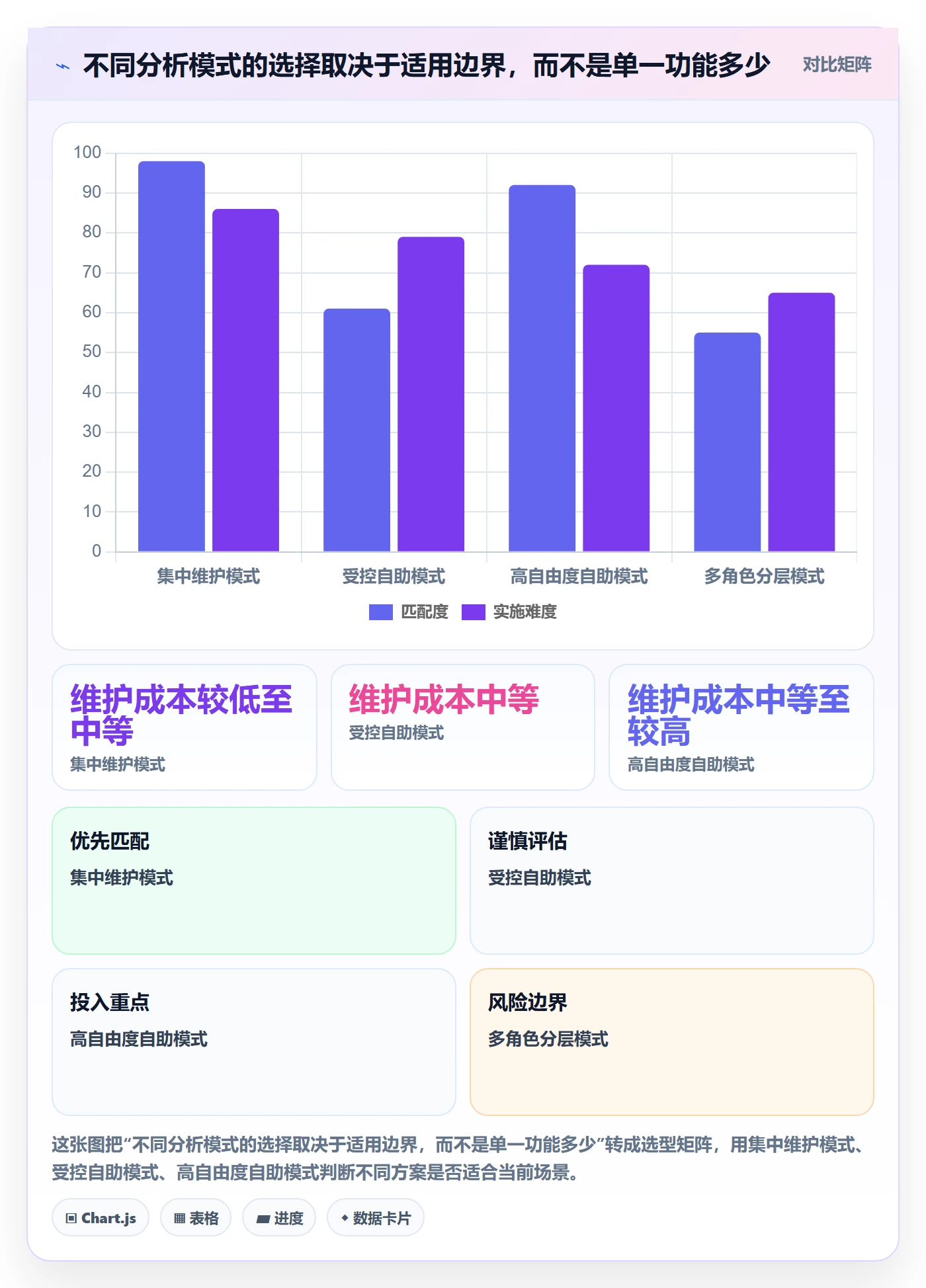Click the 实施难度 legend label
926x1288 pixels.
[x=525, y=612]
